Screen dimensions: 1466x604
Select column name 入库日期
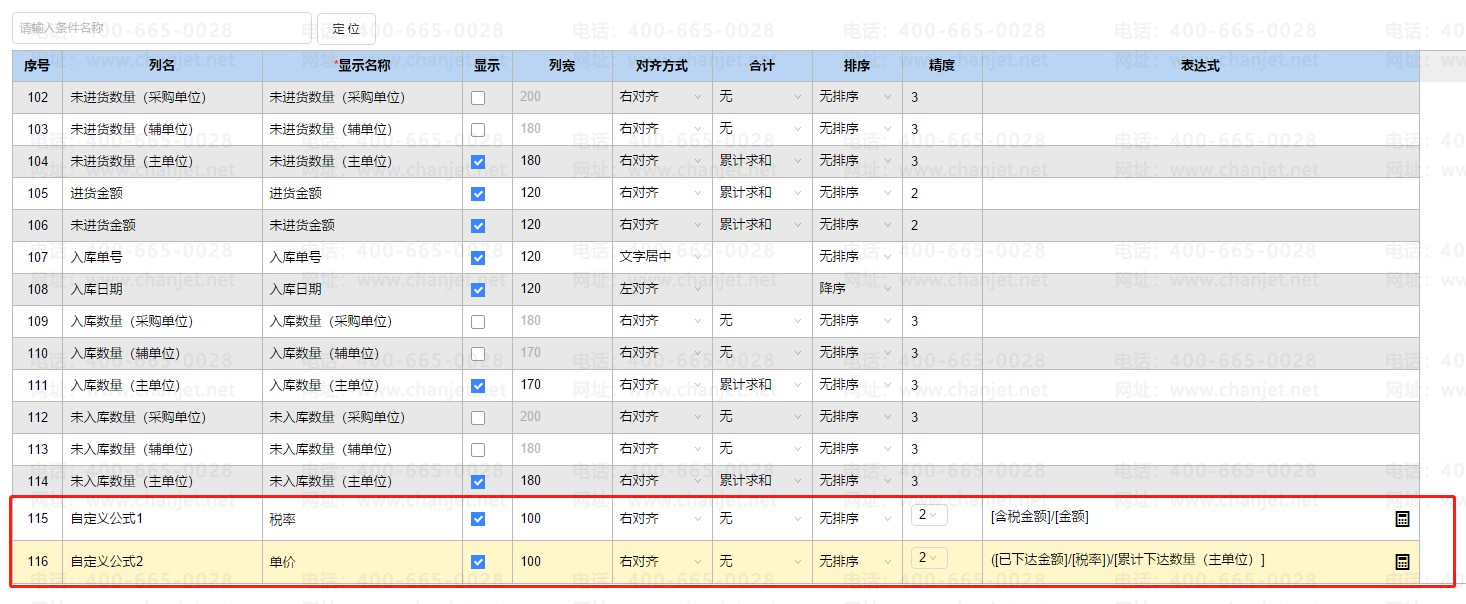click(96, 289)
